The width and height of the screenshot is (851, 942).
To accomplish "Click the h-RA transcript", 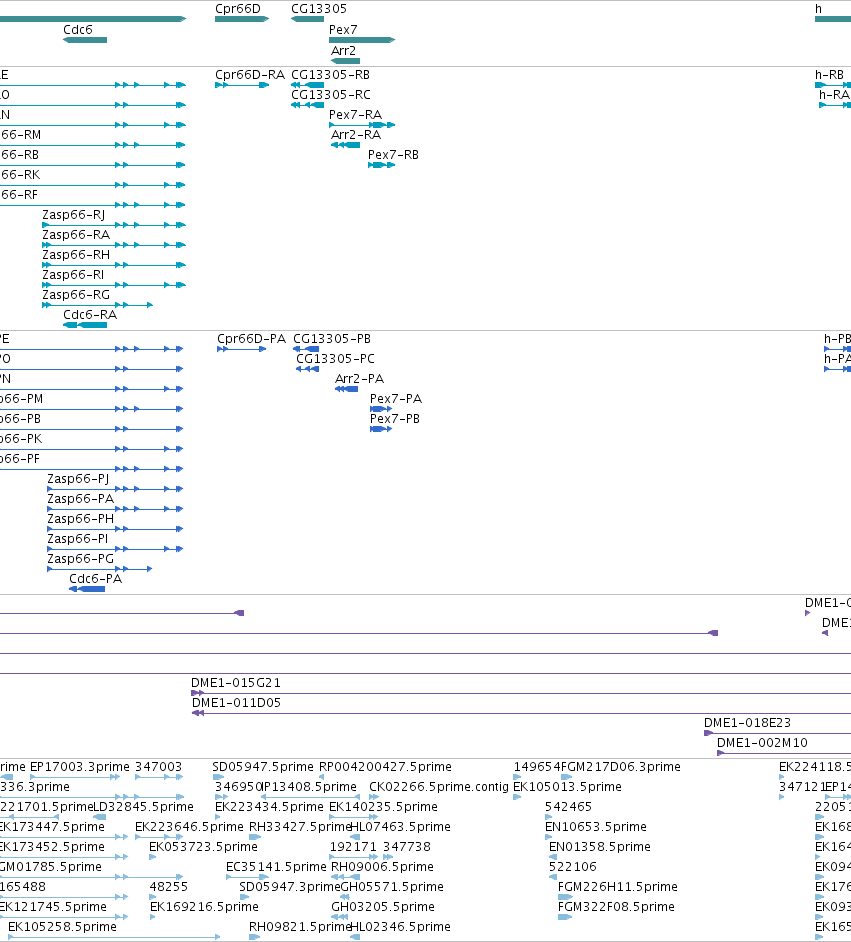I will coord(835,105).
